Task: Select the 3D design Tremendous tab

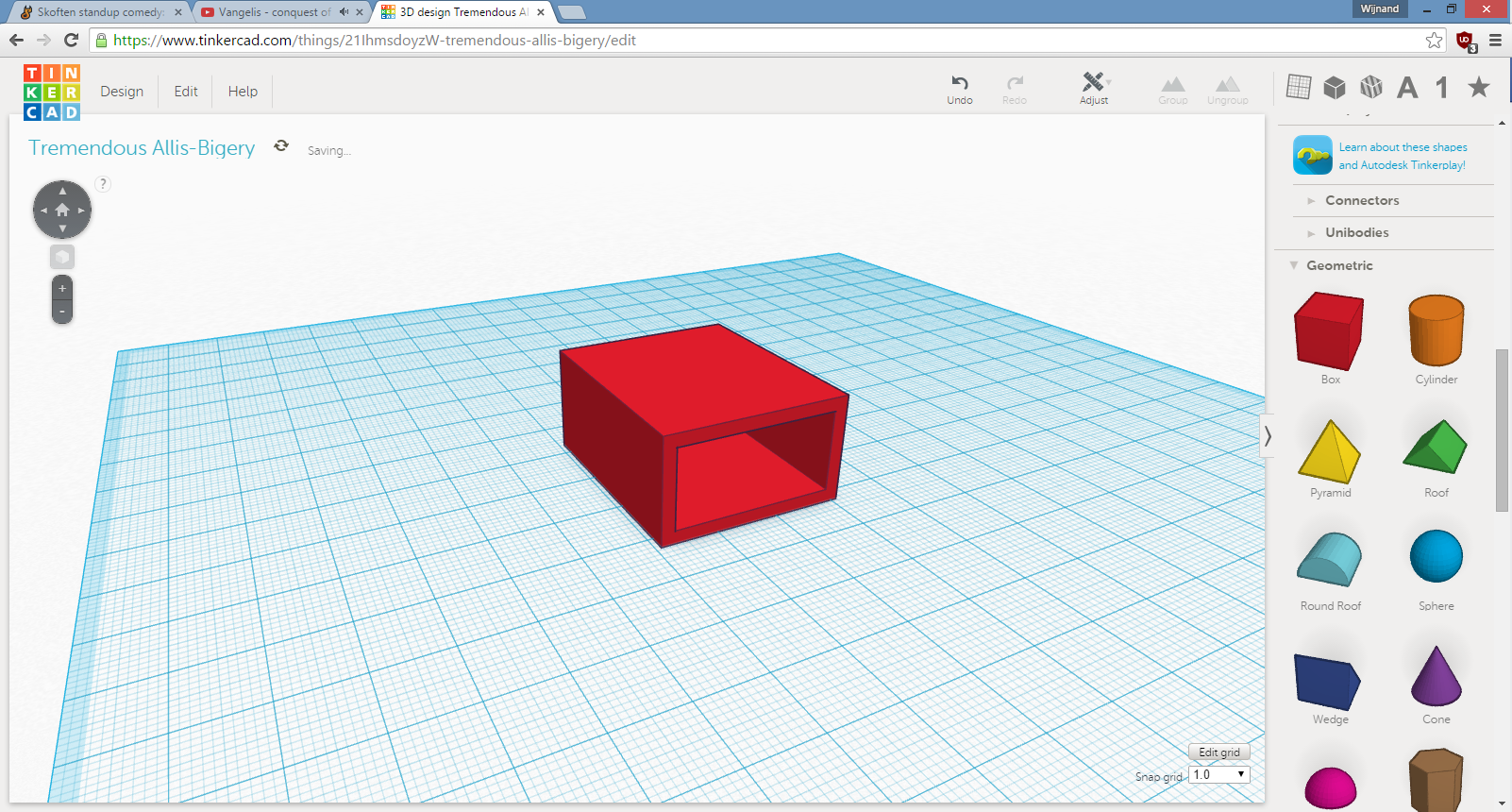Action: click(x=462, y=12)
